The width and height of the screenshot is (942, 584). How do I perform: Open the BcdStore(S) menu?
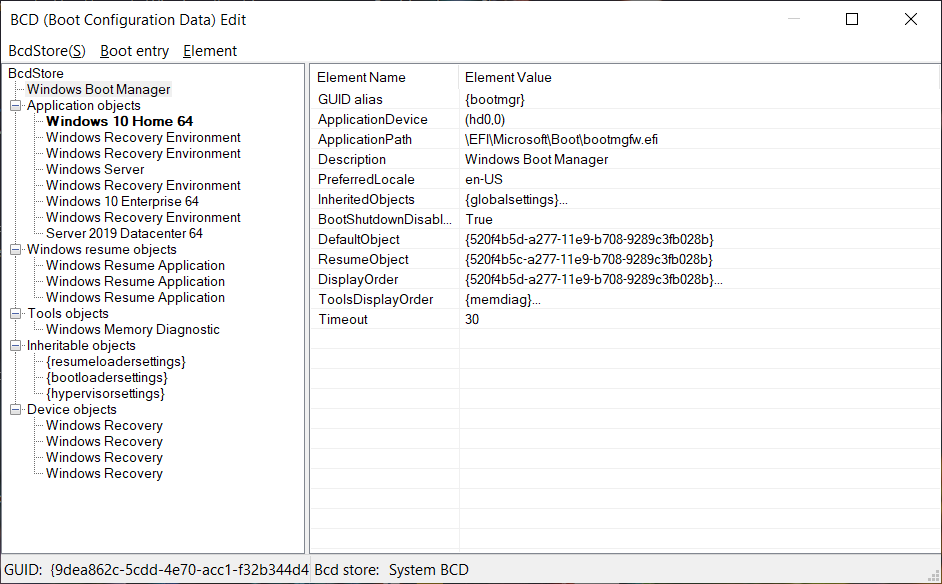click(x=47, y=51)
